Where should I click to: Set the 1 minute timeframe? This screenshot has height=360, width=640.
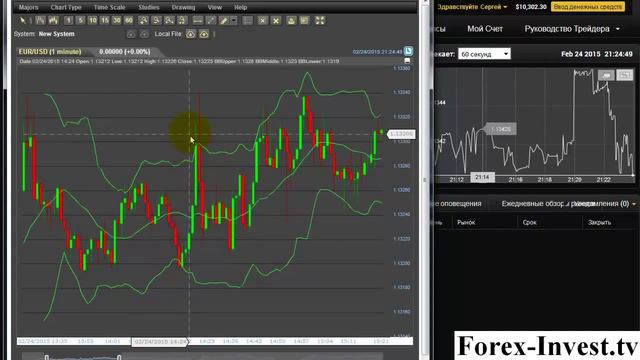(x=69, y=20)
